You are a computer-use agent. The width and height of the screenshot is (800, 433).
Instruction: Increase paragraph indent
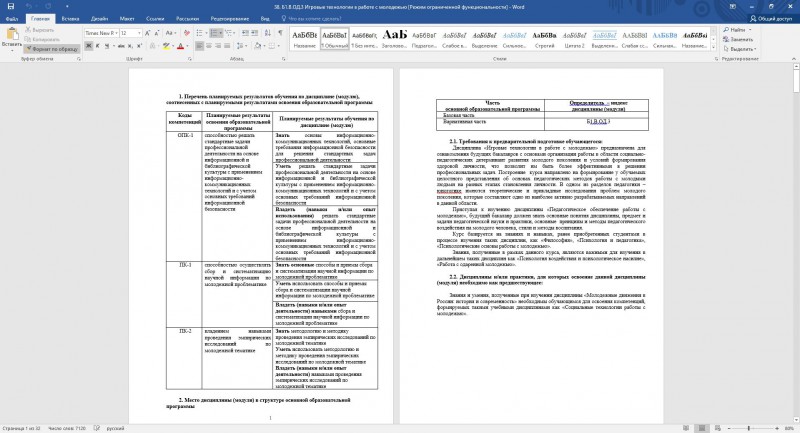pyautogui.click(x=255, y=33)
